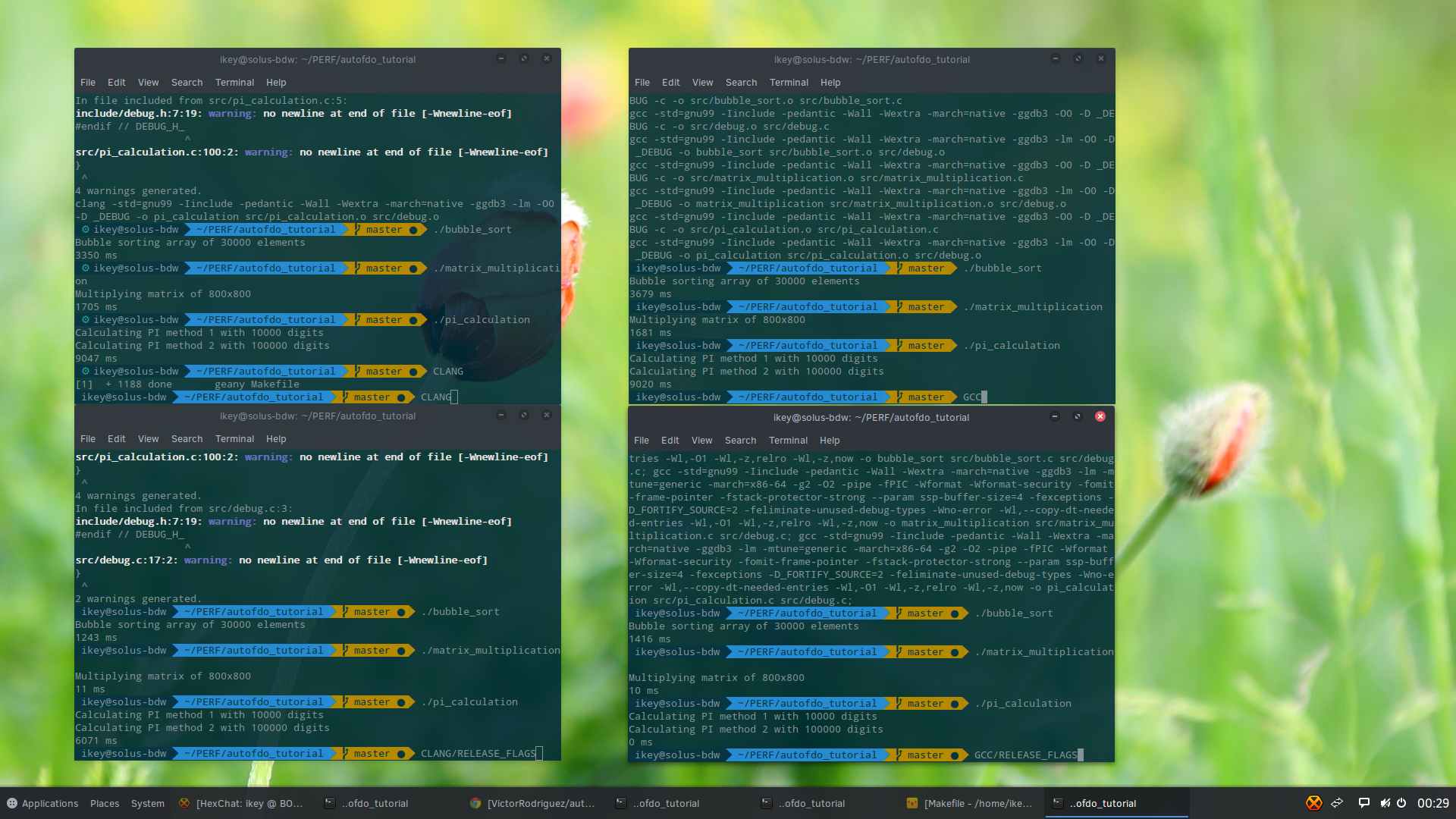Open Help menu in the GCC terminal
The image size is (1456, 819).
point(830,83)
